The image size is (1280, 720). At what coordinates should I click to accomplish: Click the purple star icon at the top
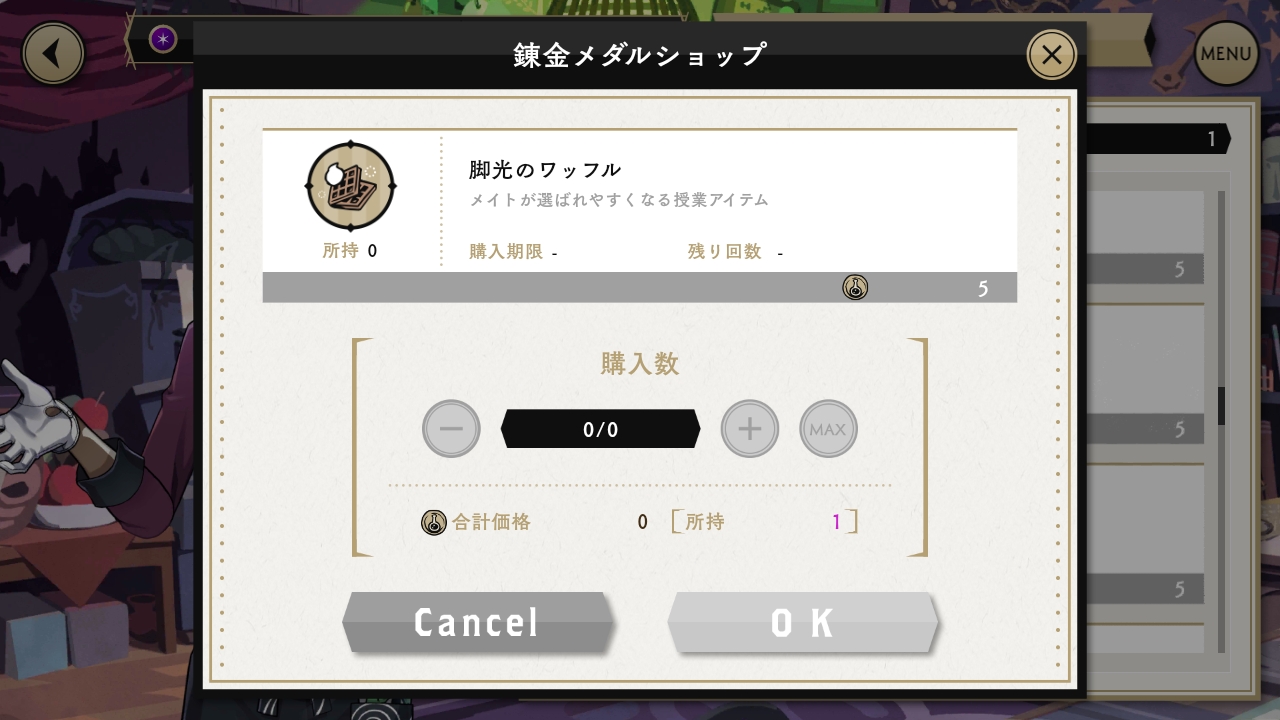162,40
